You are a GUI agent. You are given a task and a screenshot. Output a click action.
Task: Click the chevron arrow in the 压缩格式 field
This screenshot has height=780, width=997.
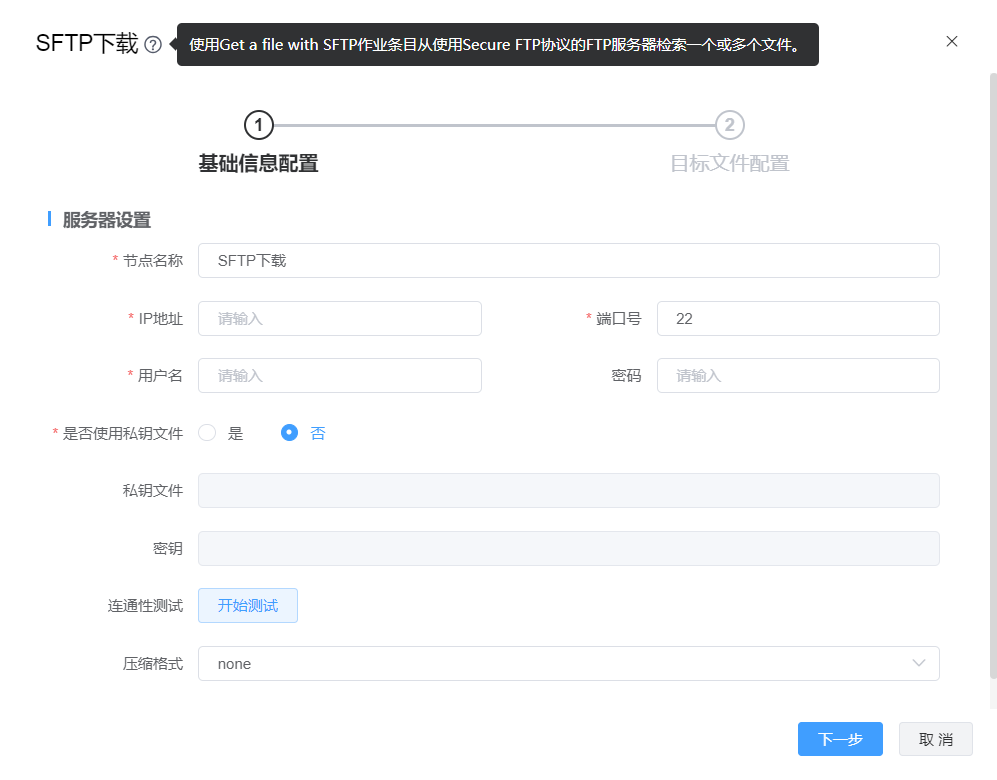[919, 664]
